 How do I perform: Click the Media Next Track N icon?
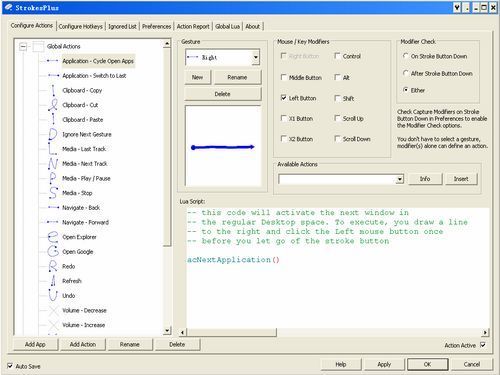coord(53,163)
